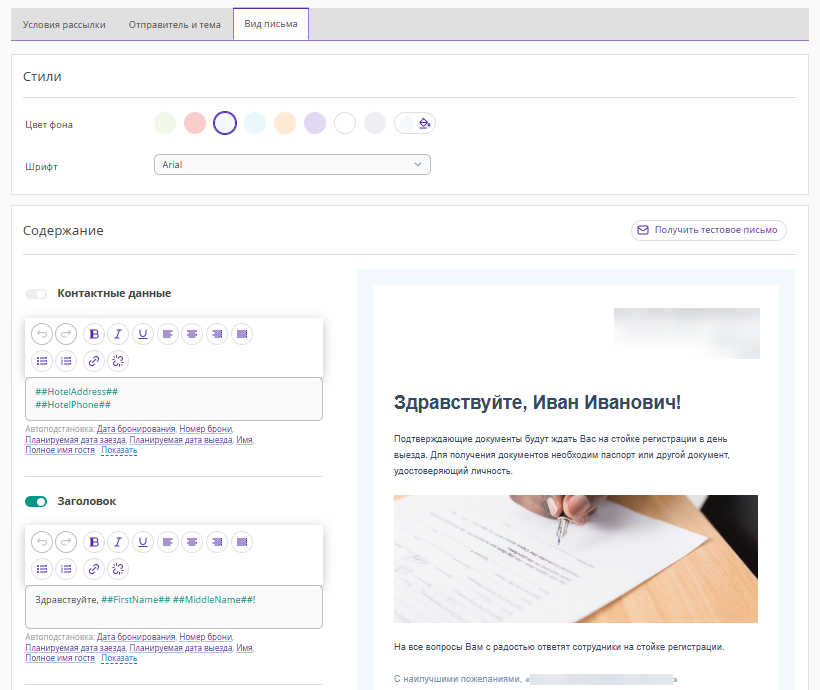This screenshot has width=820, height=690.
Task: Align left in Заголовок editor
Action: [x=167, y=542]
